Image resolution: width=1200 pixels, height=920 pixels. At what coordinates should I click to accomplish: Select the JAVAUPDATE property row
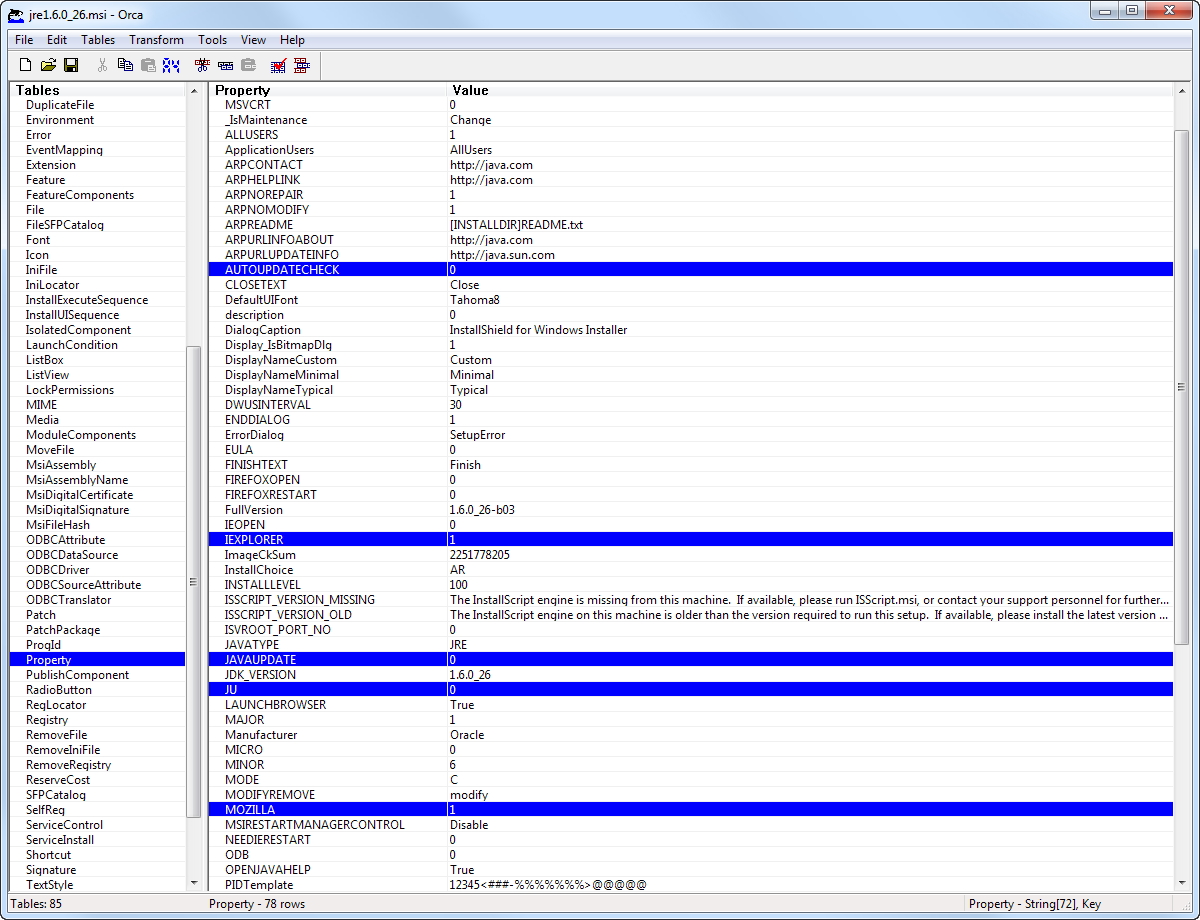point(691,660)
